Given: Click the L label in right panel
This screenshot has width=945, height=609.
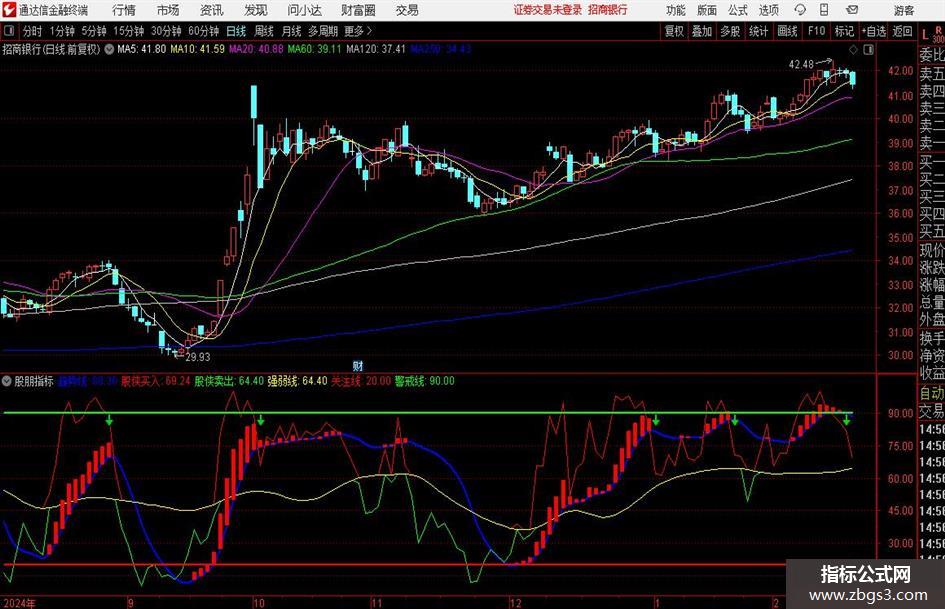Looking at the screenshot, I should pyautogui.click(x=925, y=35).
